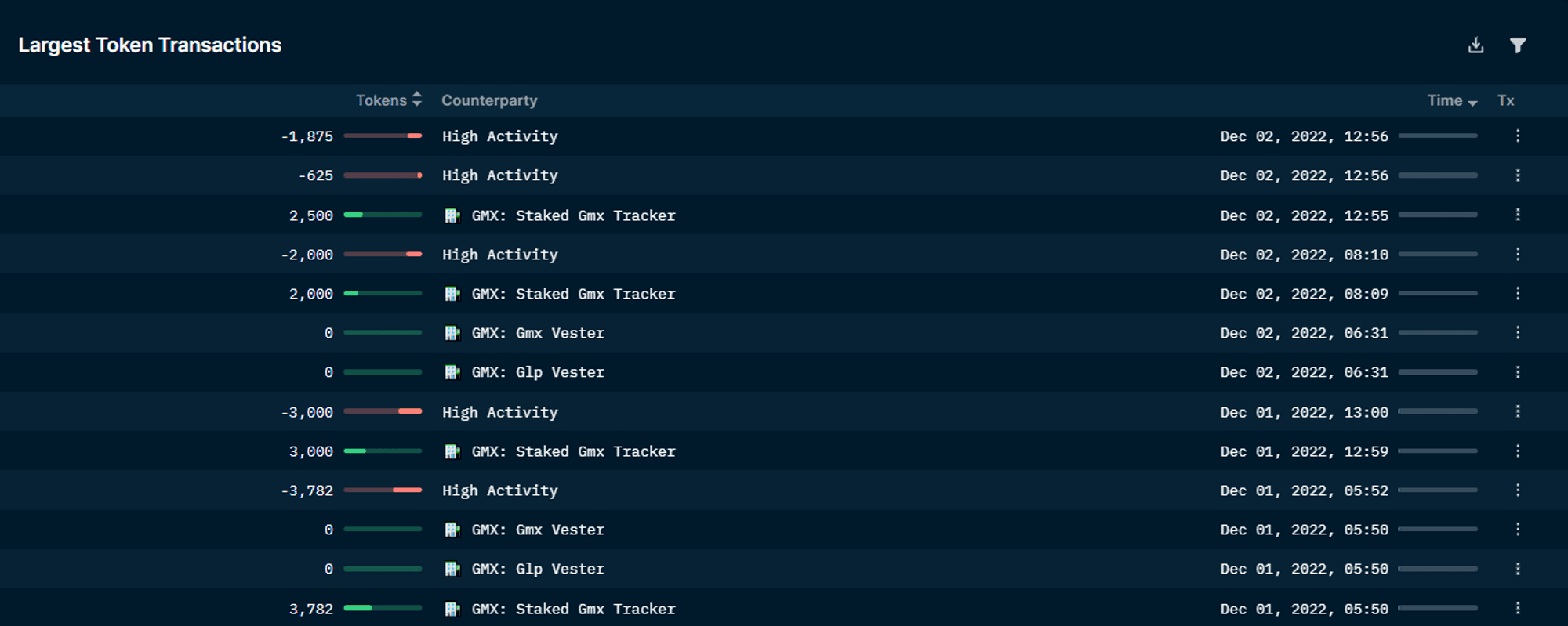The width and height of the screenshot is (1568, 626).
Task: Open the filter funnel icon
Action: [1518, 45]
